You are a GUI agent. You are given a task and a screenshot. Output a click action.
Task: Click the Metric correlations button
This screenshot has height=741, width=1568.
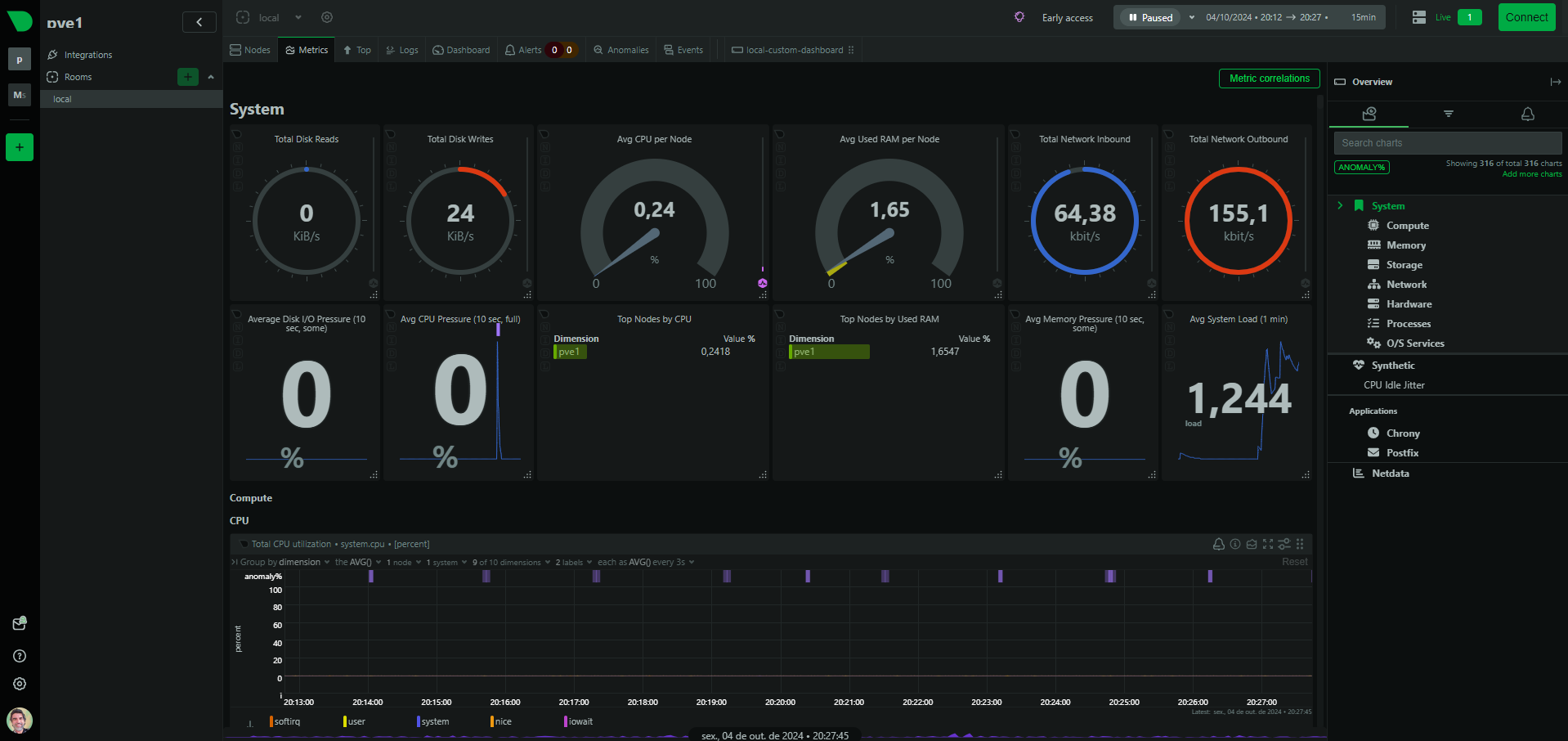[1269, 79]
